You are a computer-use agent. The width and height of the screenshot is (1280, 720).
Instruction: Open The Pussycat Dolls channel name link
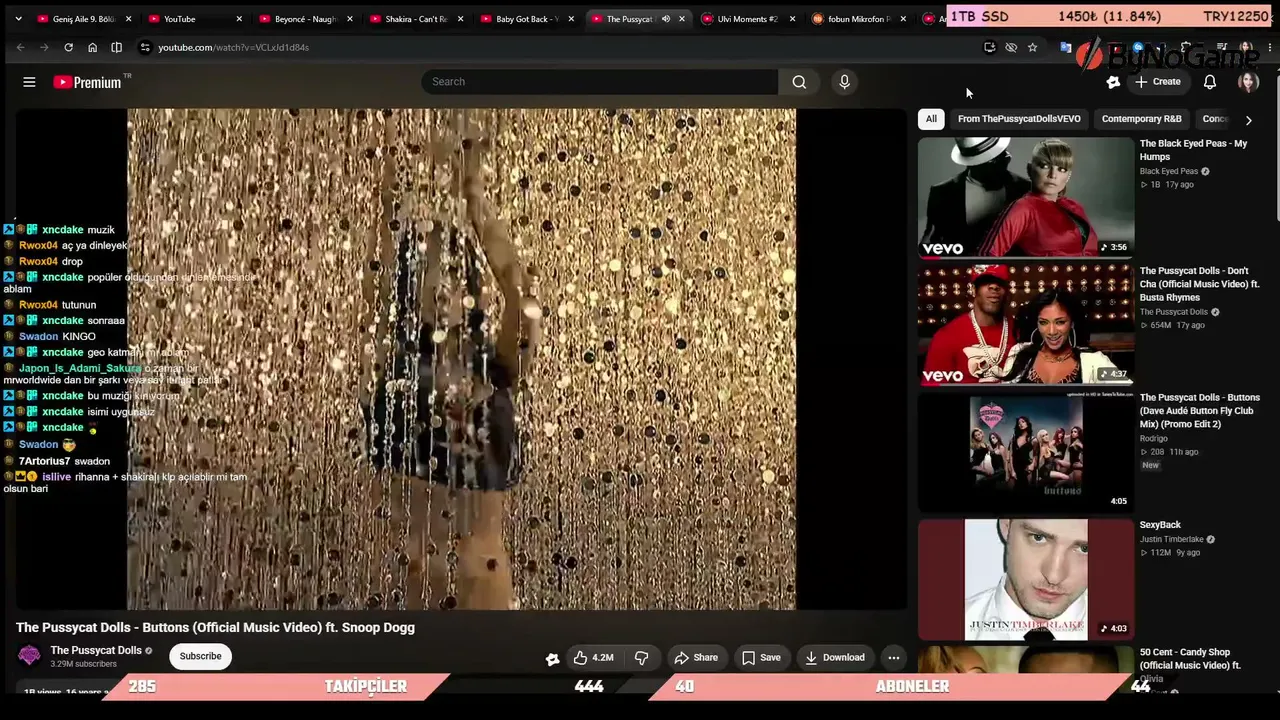coord(96,650)
